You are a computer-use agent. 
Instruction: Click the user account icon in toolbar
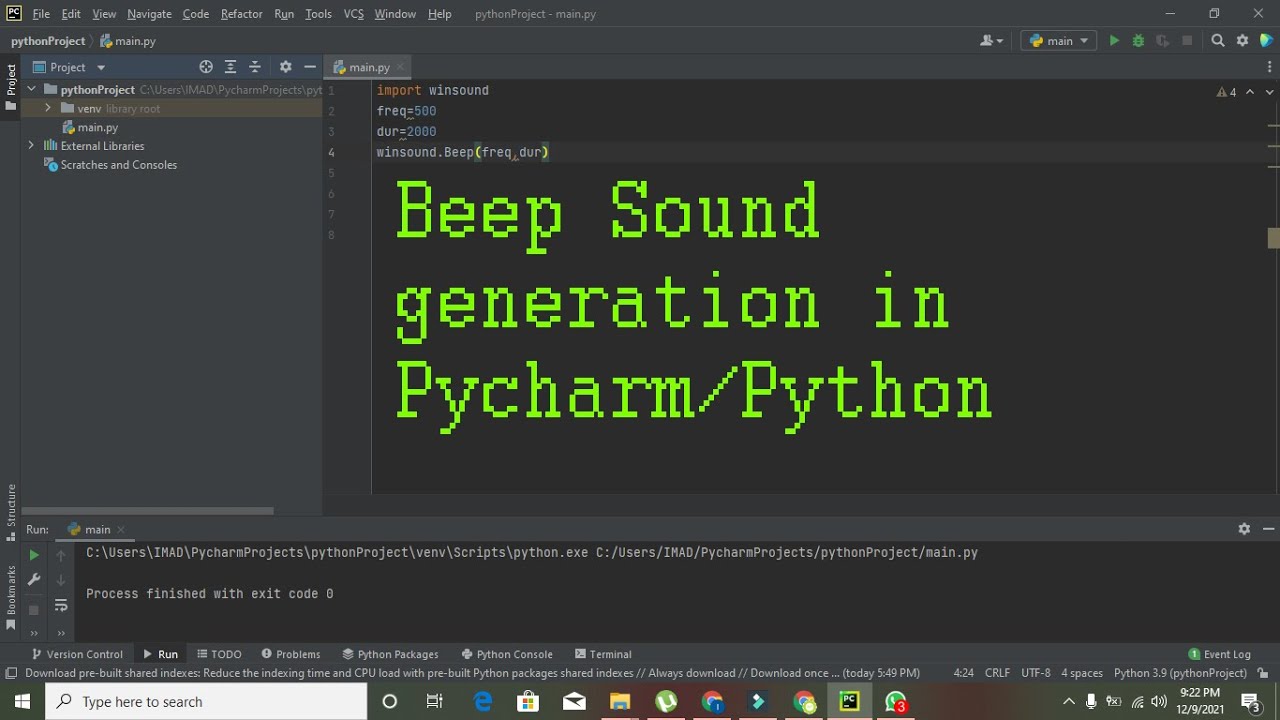pos(991,41)
